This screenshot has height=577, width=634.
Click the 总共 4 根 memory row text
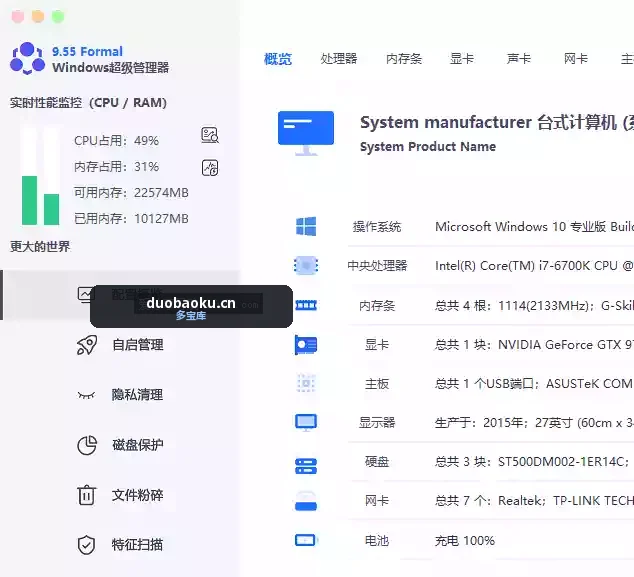(x=535, y=305)
